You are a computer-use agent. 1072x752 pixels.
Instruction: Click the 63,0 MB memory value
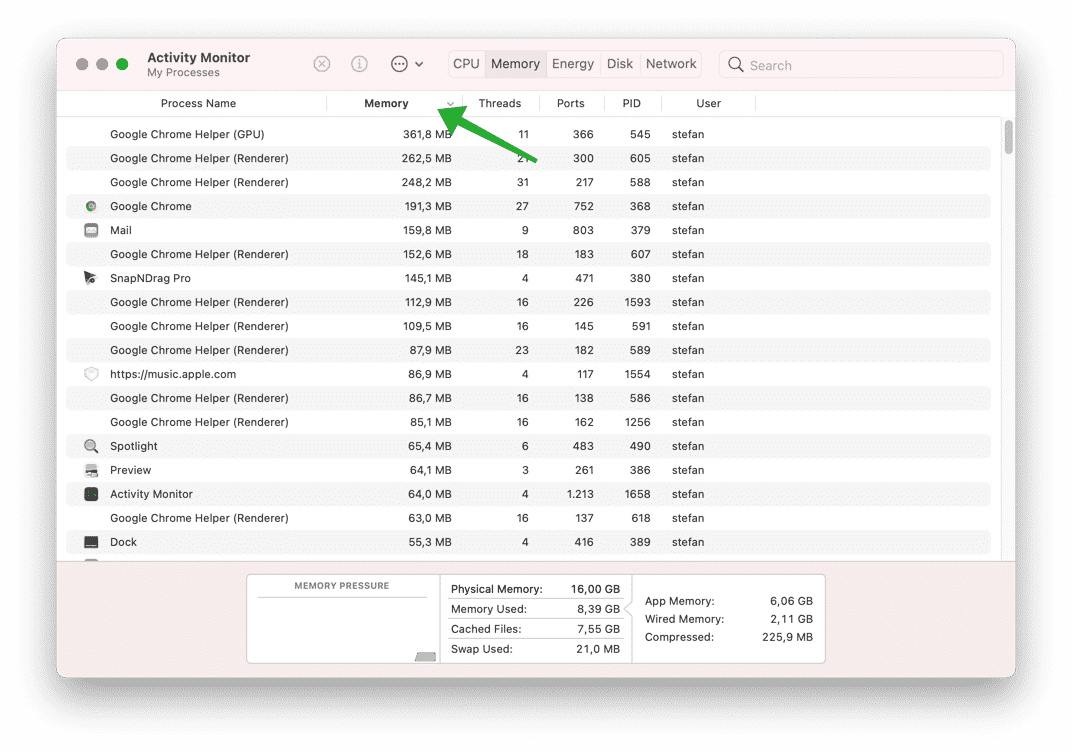(430, 518)
